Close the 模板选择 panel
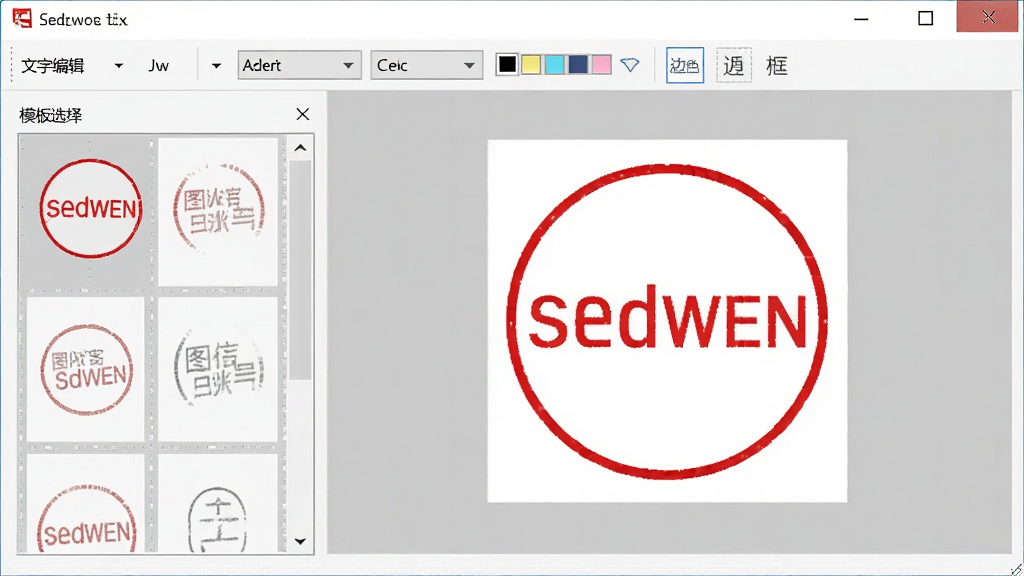 point(302,114)
